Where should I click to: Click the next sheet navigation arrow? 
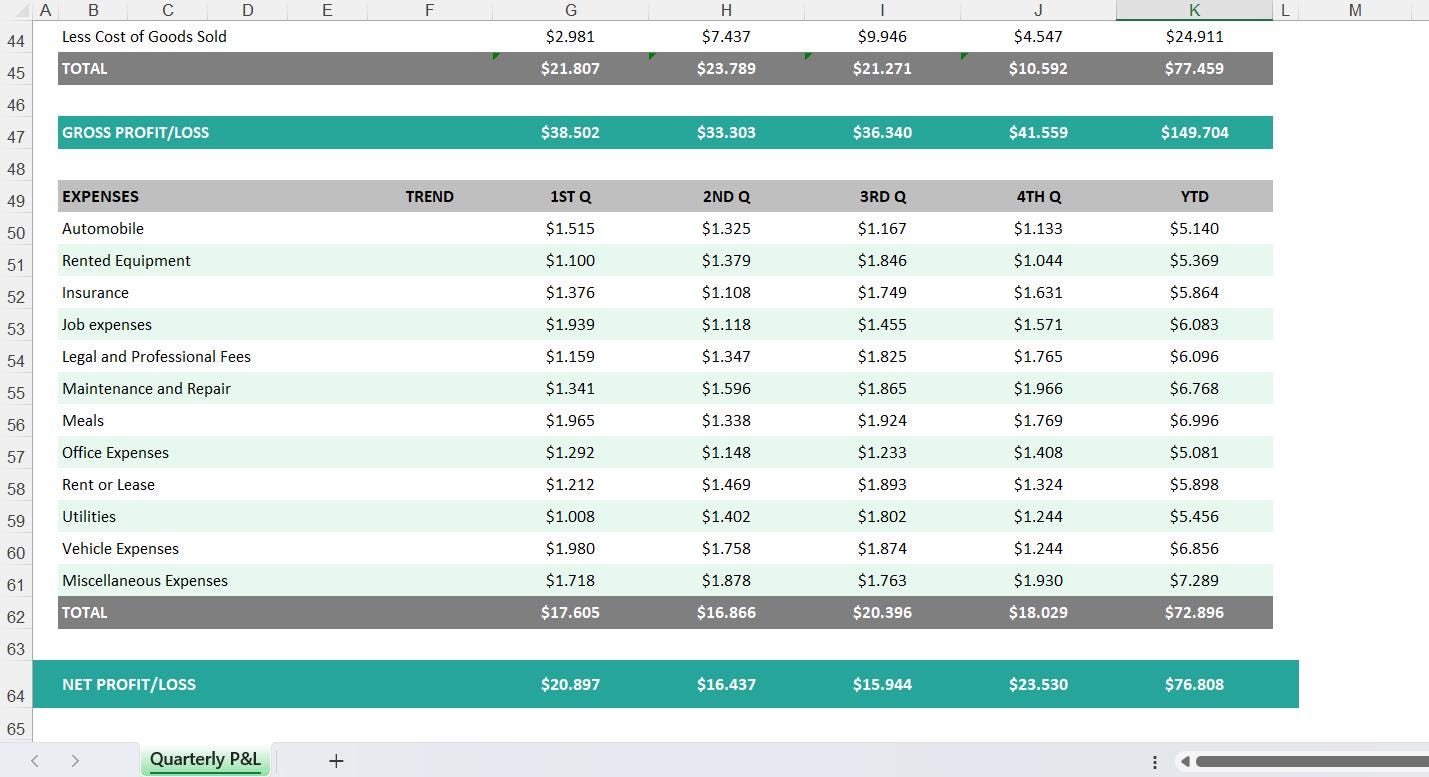pos(77,761)
